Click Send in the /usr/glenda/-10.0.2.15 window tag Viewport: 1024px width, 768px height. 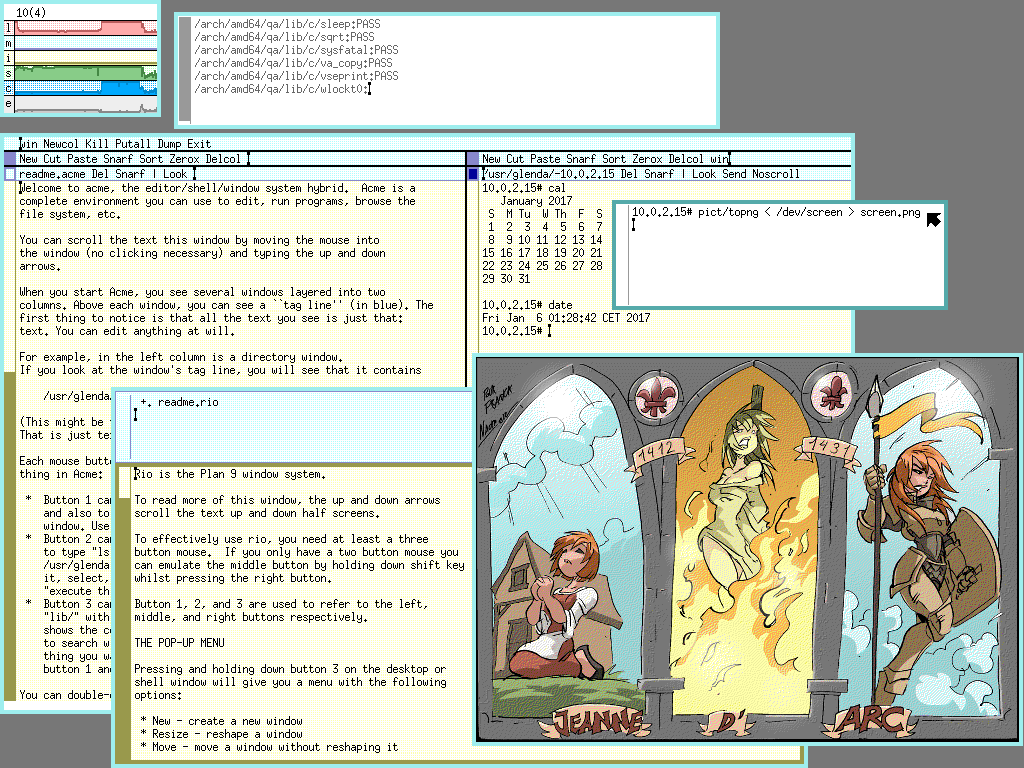734,174
